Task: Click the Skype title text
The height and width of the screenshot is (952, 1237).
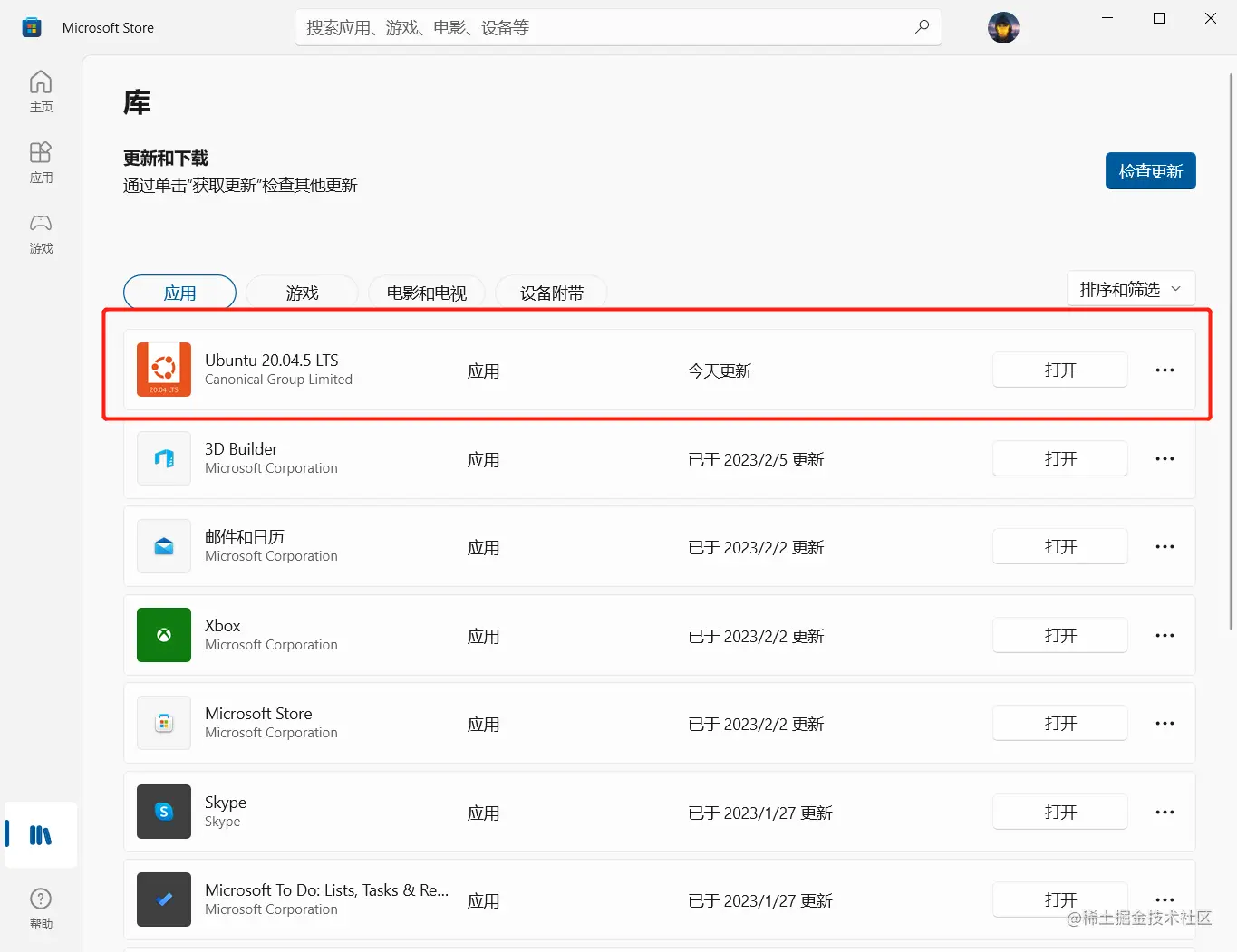Action: coord(226,802)
